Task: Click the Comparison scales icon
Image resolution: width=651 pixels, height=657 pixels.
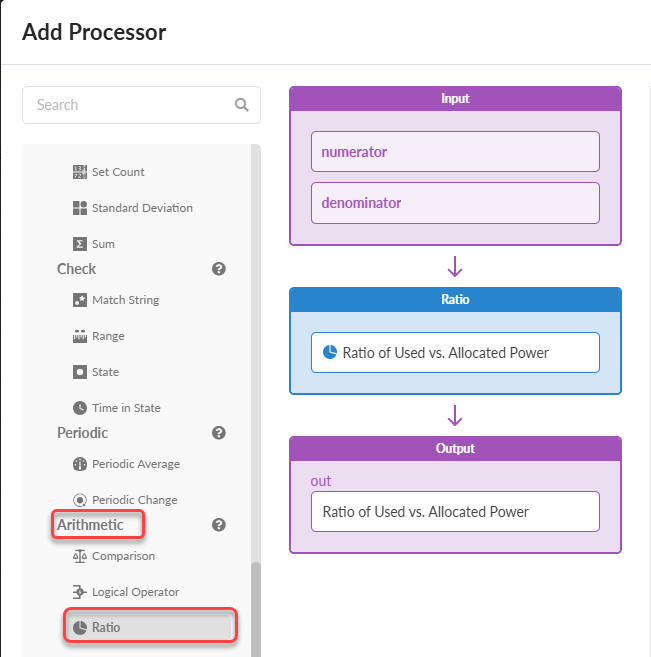Action: click(80, 556)
